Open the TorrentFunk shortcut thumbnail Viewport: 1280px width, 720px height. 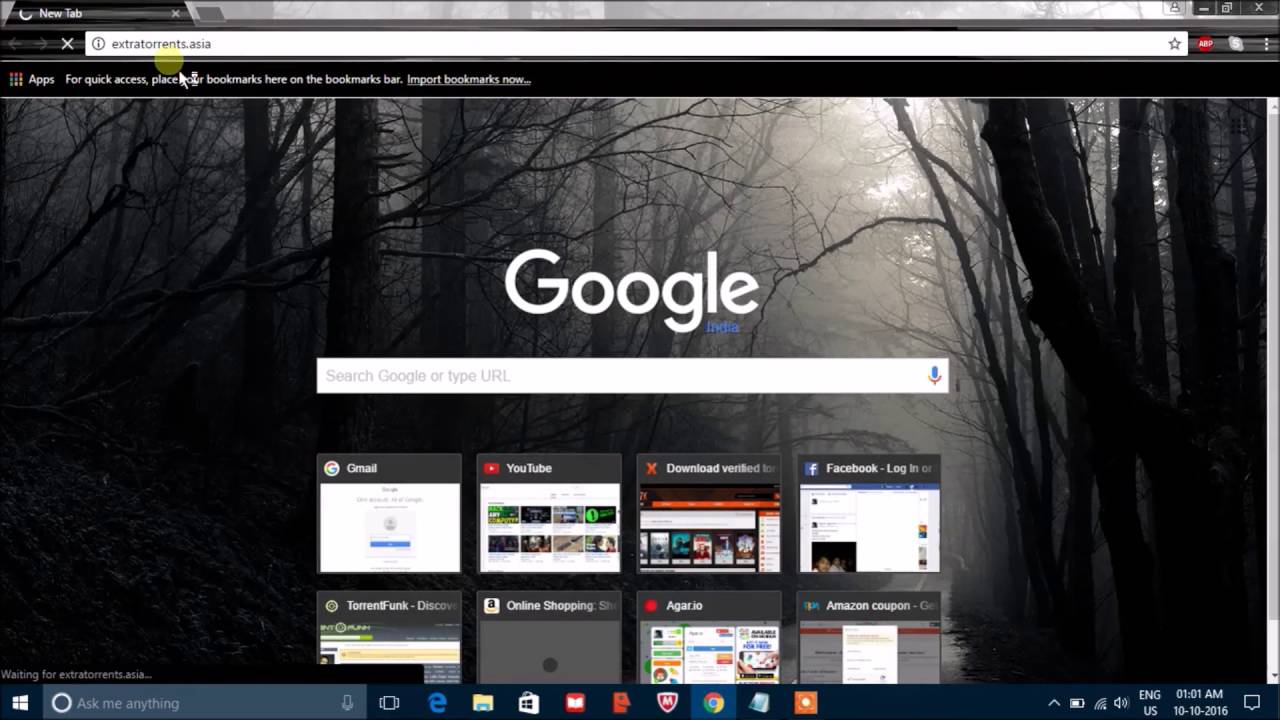[389, 637]
